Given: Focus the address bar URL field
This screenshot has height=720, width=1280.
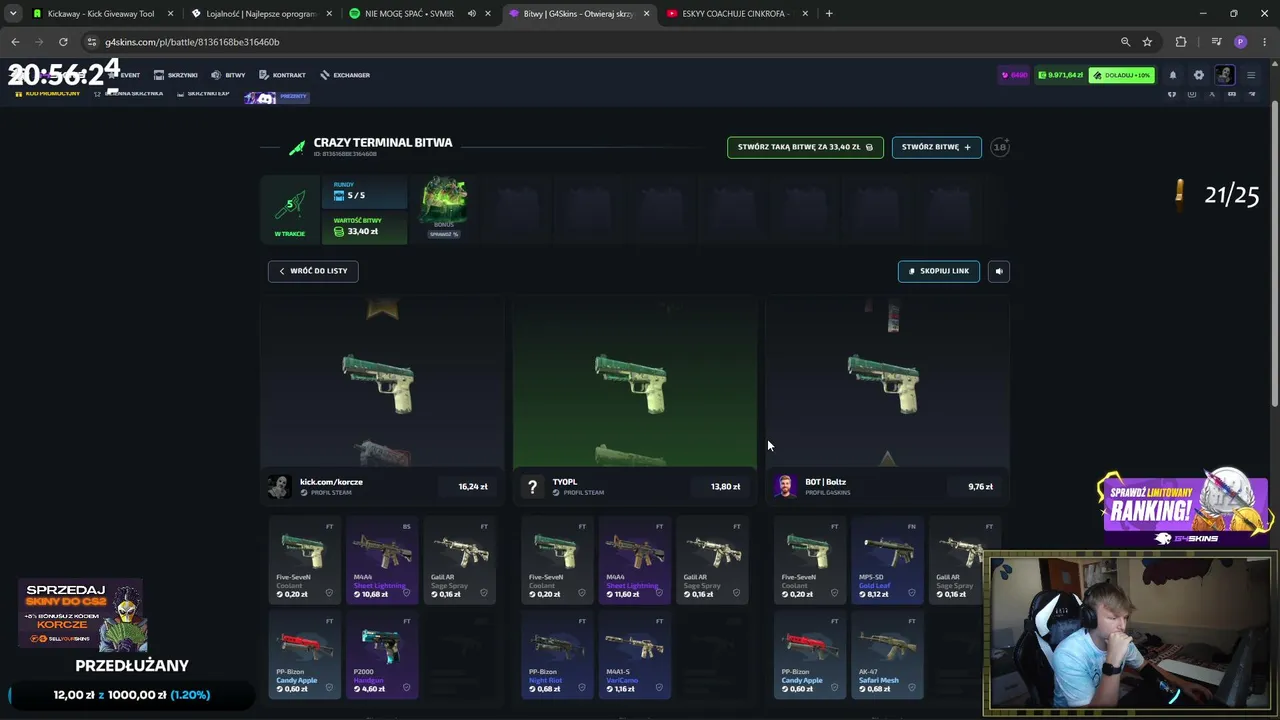Looking at the screenshot, I should (600, 42).
